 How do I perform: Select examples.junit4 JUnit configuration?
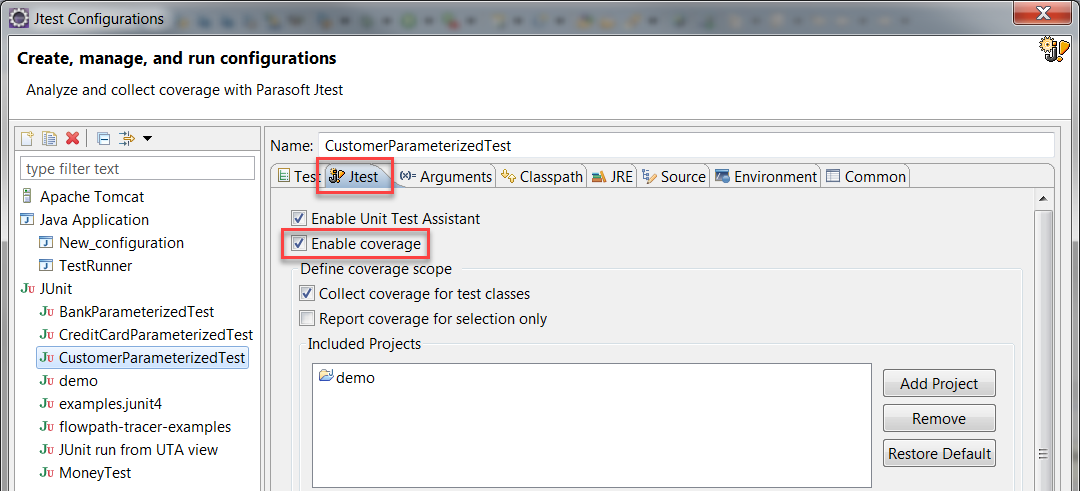[x=101, y=404]
